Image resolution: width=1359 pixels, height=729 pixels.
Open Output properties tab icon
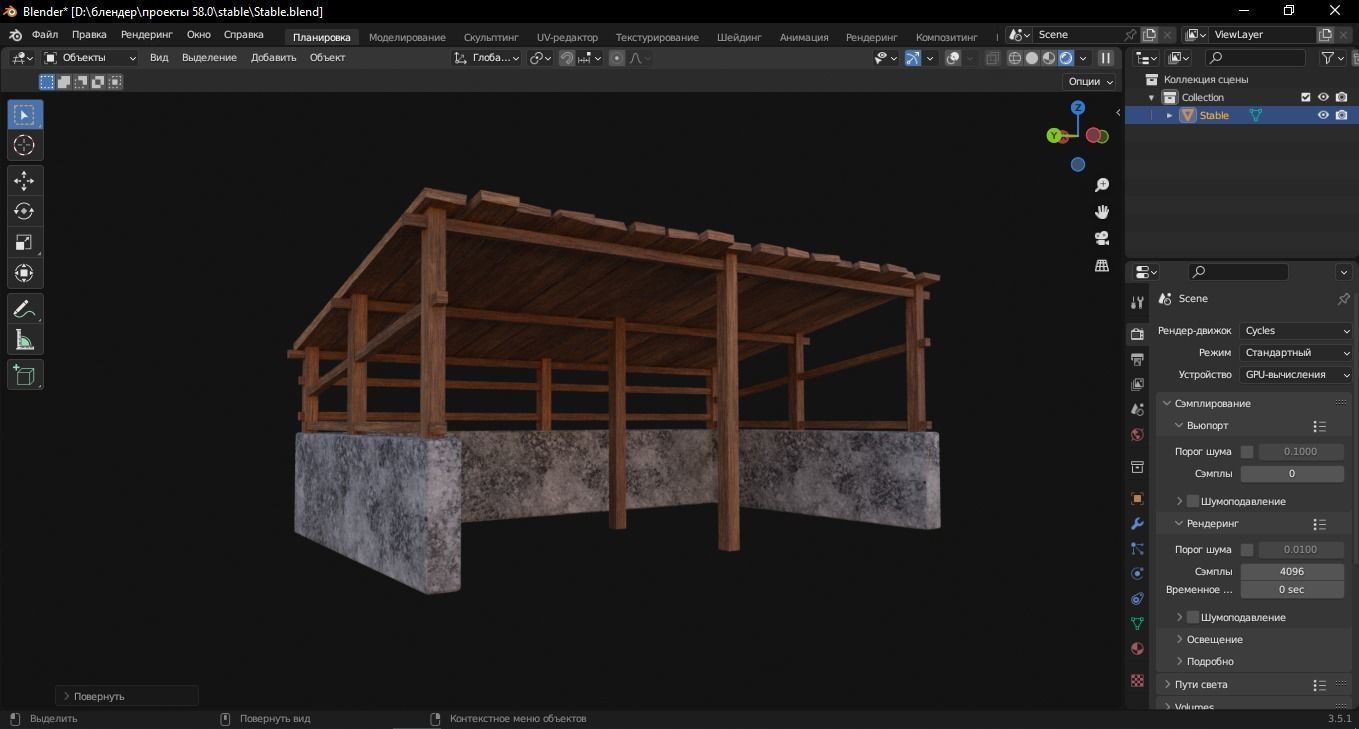pyautogui.click(x=1137, y=359)
